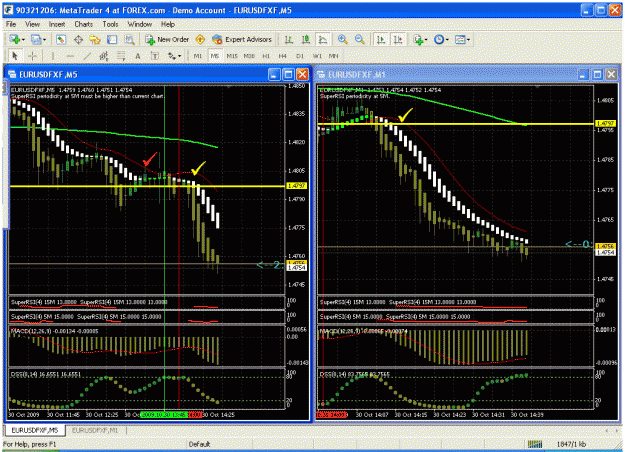Screen dimensions: 625x452
Task: Click connection status bars icon in status bar
Action: (x=535, y=444)
